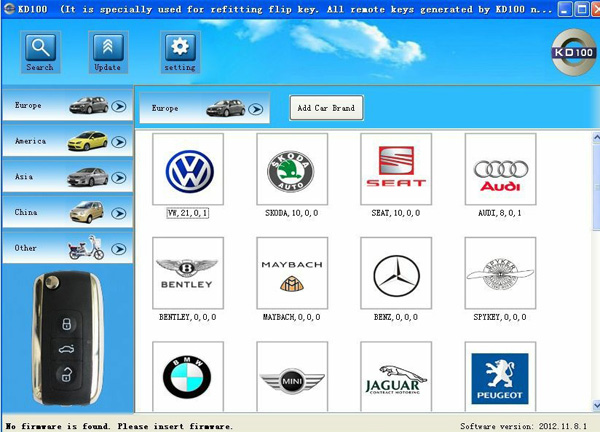Click the 'No firmware is found' status message
The height and width of the screenshot is (432, 600).
point(119,426)
